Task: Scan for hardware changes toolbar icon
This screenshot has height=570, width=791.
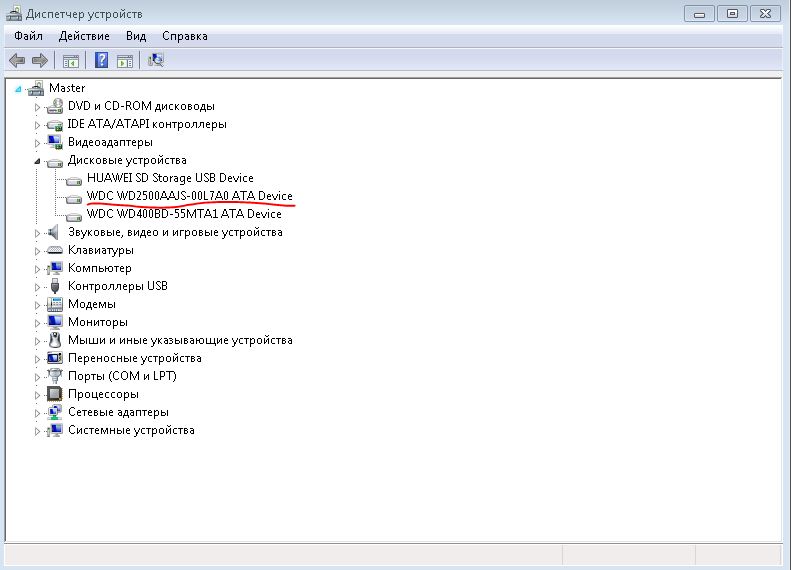Action: 156,61
